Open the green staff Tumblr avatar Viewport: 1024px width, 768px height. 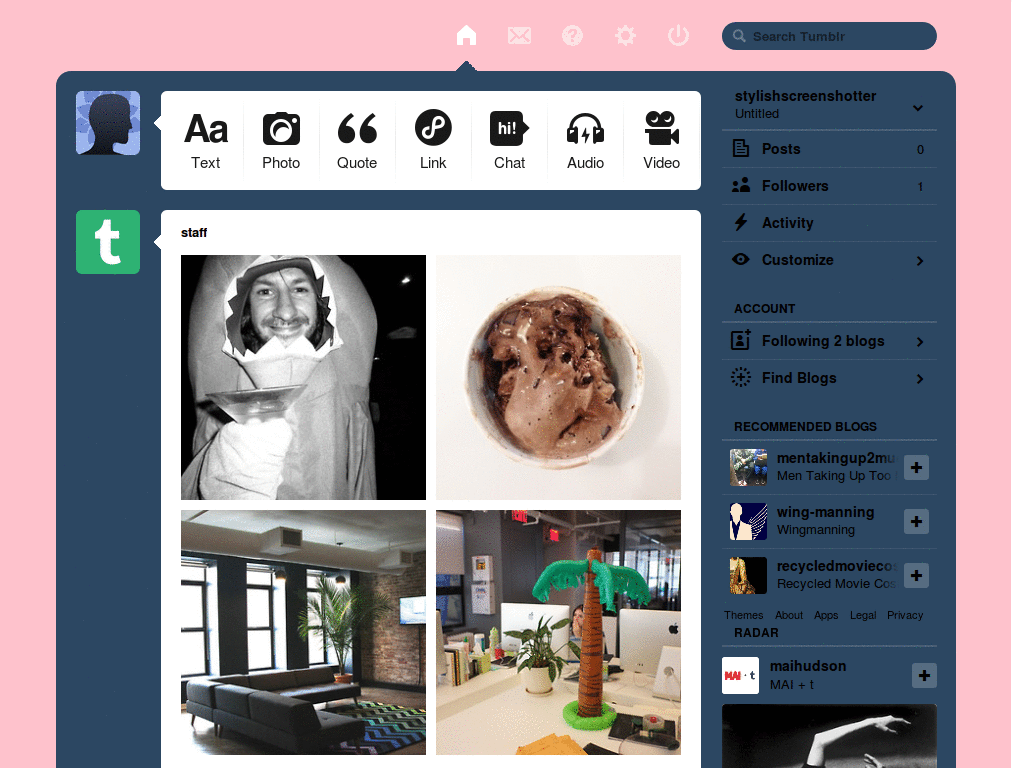pos(108,242)
